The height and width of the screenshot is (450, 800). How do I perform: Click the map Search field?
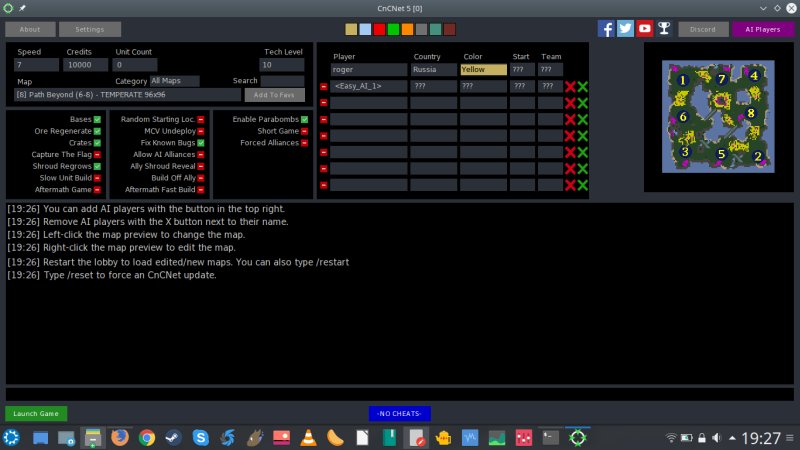(282, 81)
